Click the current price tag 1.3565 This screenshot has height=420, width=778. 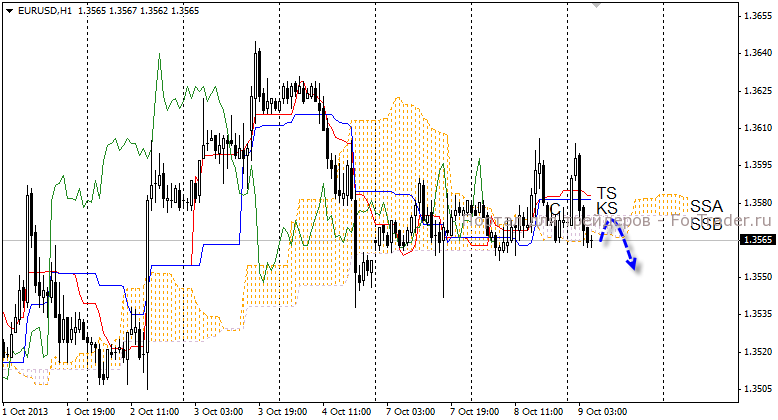(757, 240)
